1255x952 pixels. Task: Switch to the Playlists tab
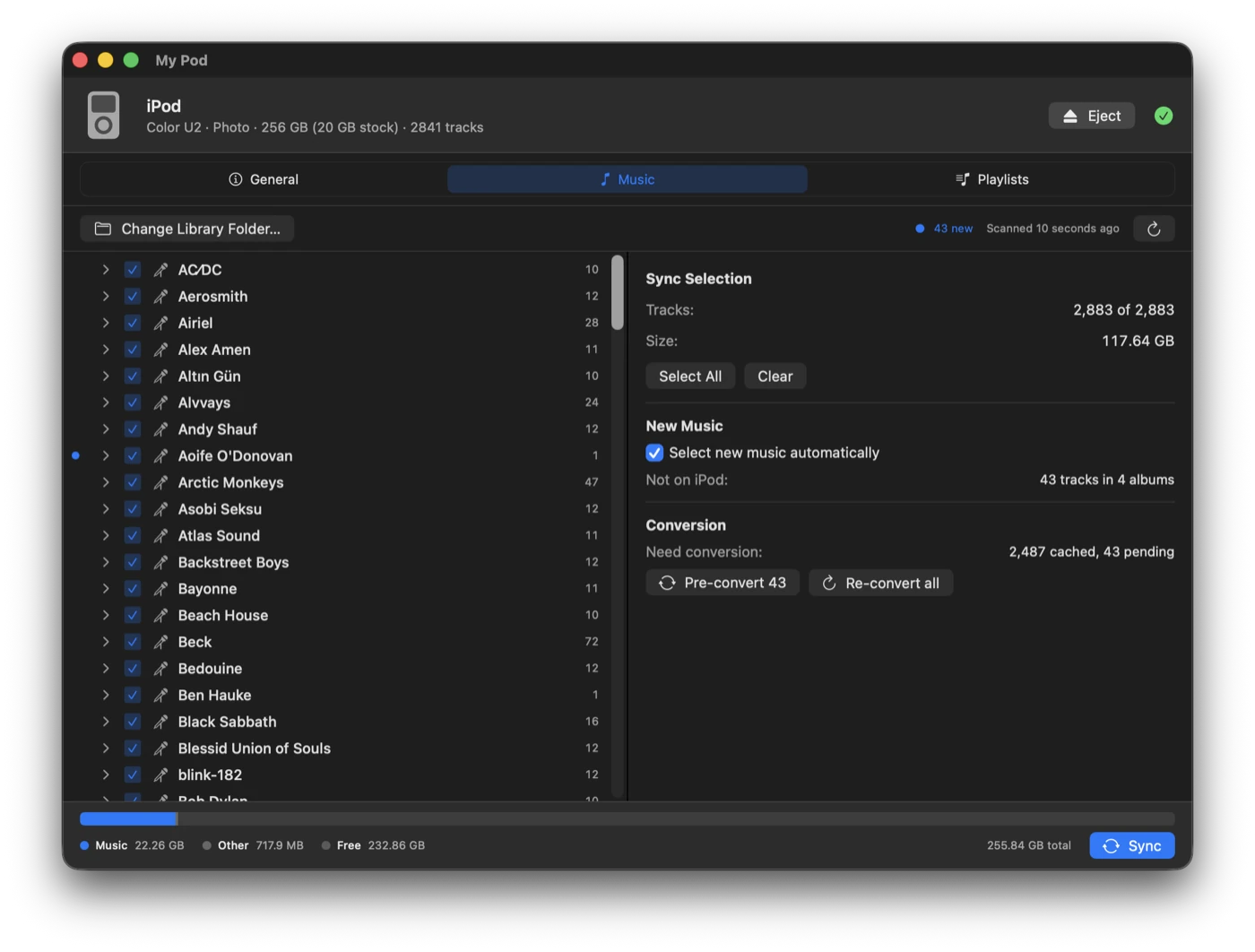coord(991,179)
